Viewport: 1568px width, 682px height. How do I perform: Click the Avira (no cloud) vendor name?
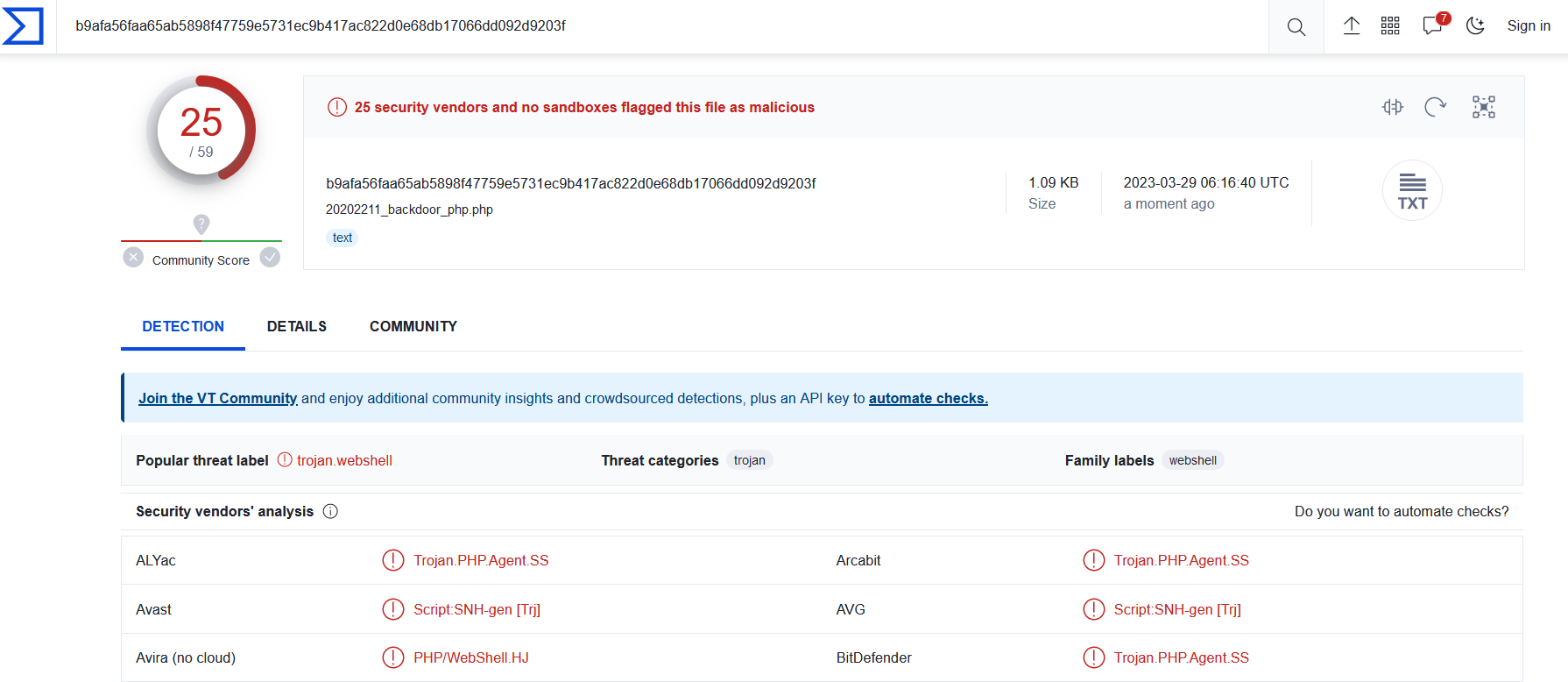point(186,658)
